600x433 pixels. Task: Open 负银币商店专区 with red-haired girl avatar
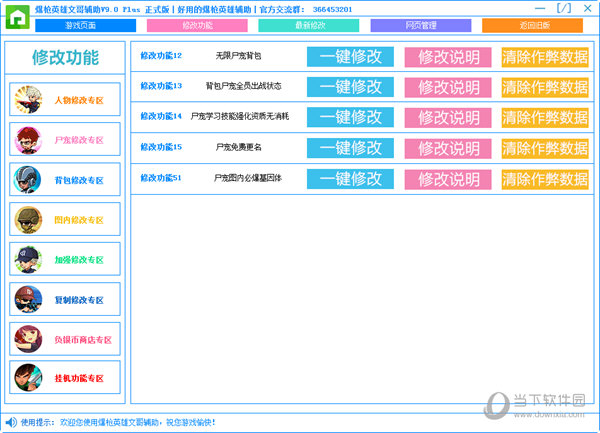pyautogui.click(x=65, y=339)
